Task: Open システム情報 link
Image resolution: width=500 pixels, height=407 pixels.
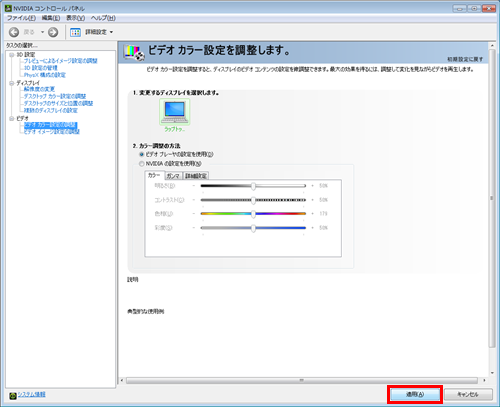Action: pos(32,394)
